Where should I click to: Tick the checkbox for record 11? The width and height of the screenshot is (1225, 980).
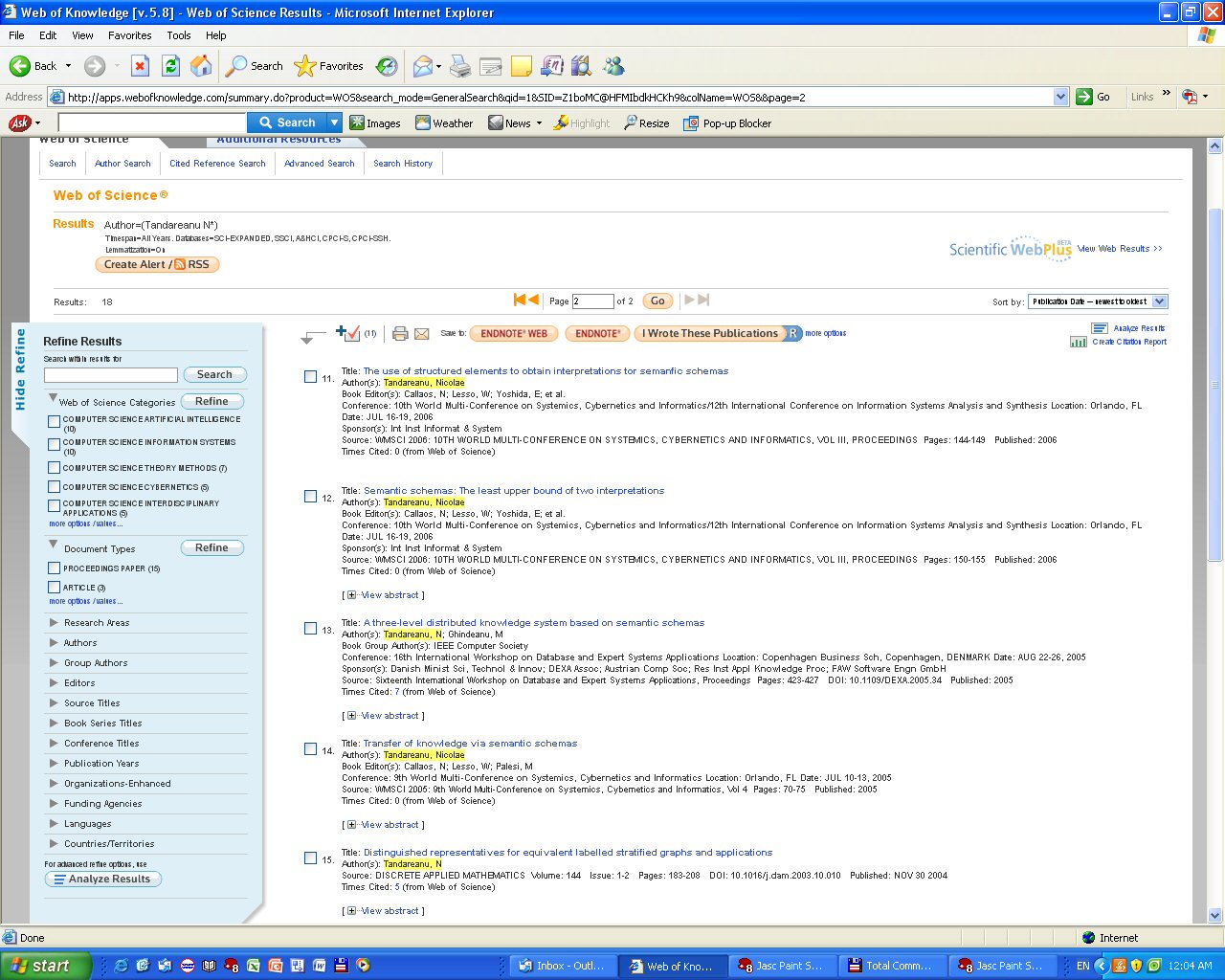click(310, 376)
